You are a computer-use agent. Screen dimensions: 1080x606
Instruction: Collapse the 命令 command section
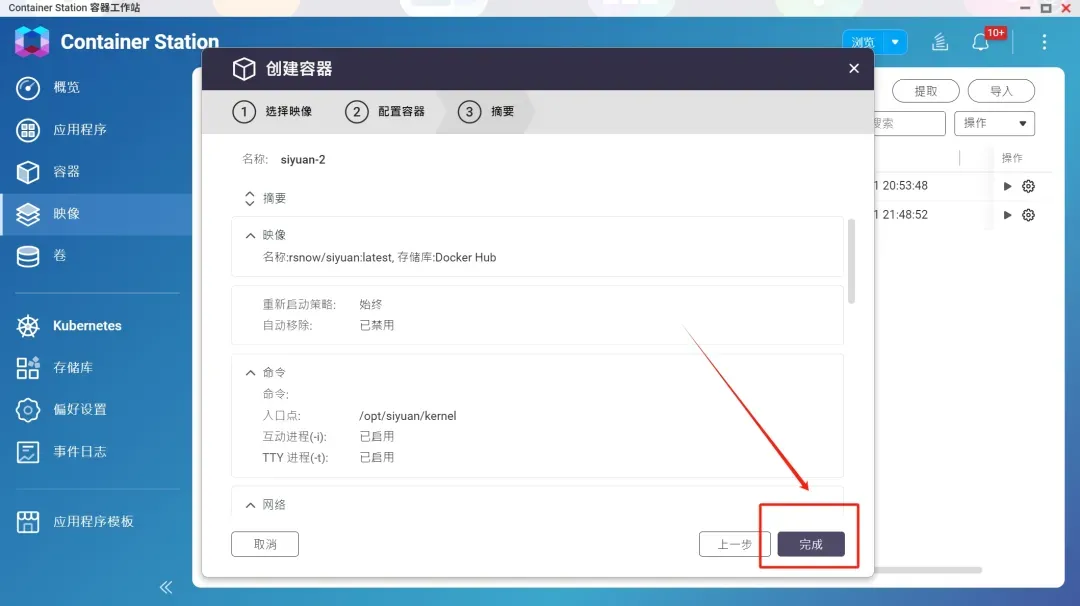pyautogui.click(x=250, y=372)
